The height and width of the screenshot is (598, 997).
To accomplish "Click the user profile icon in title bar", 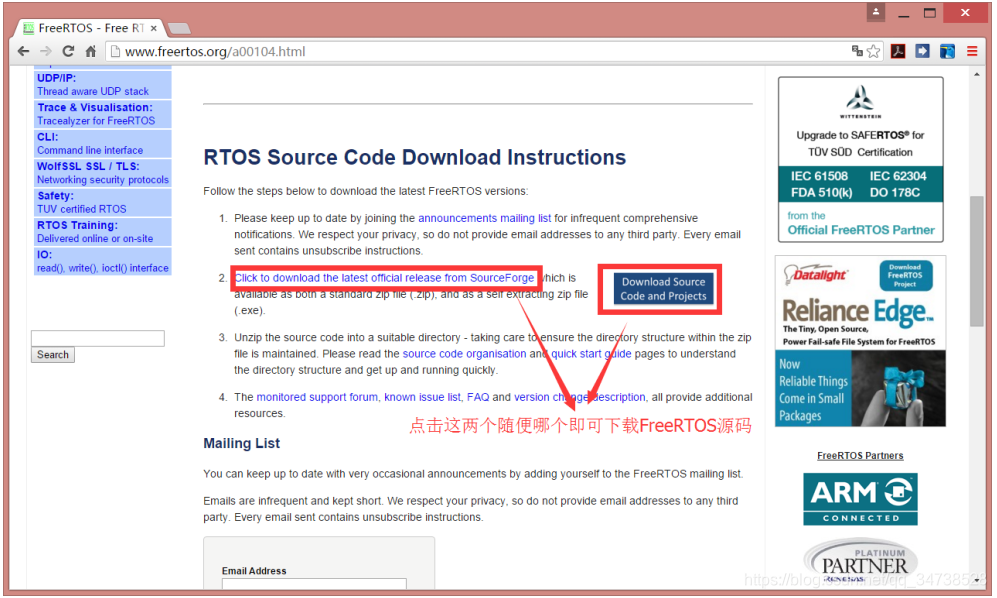I will (876, 12).
